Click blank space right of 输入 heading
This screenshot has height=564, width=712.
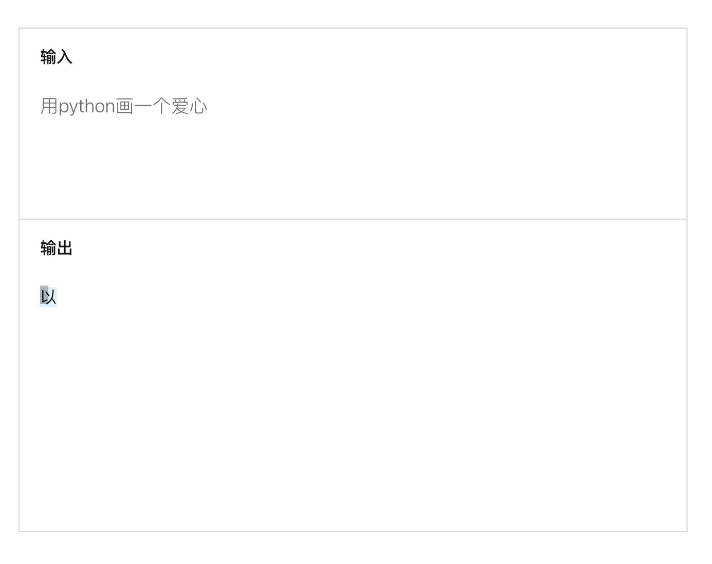370,57
